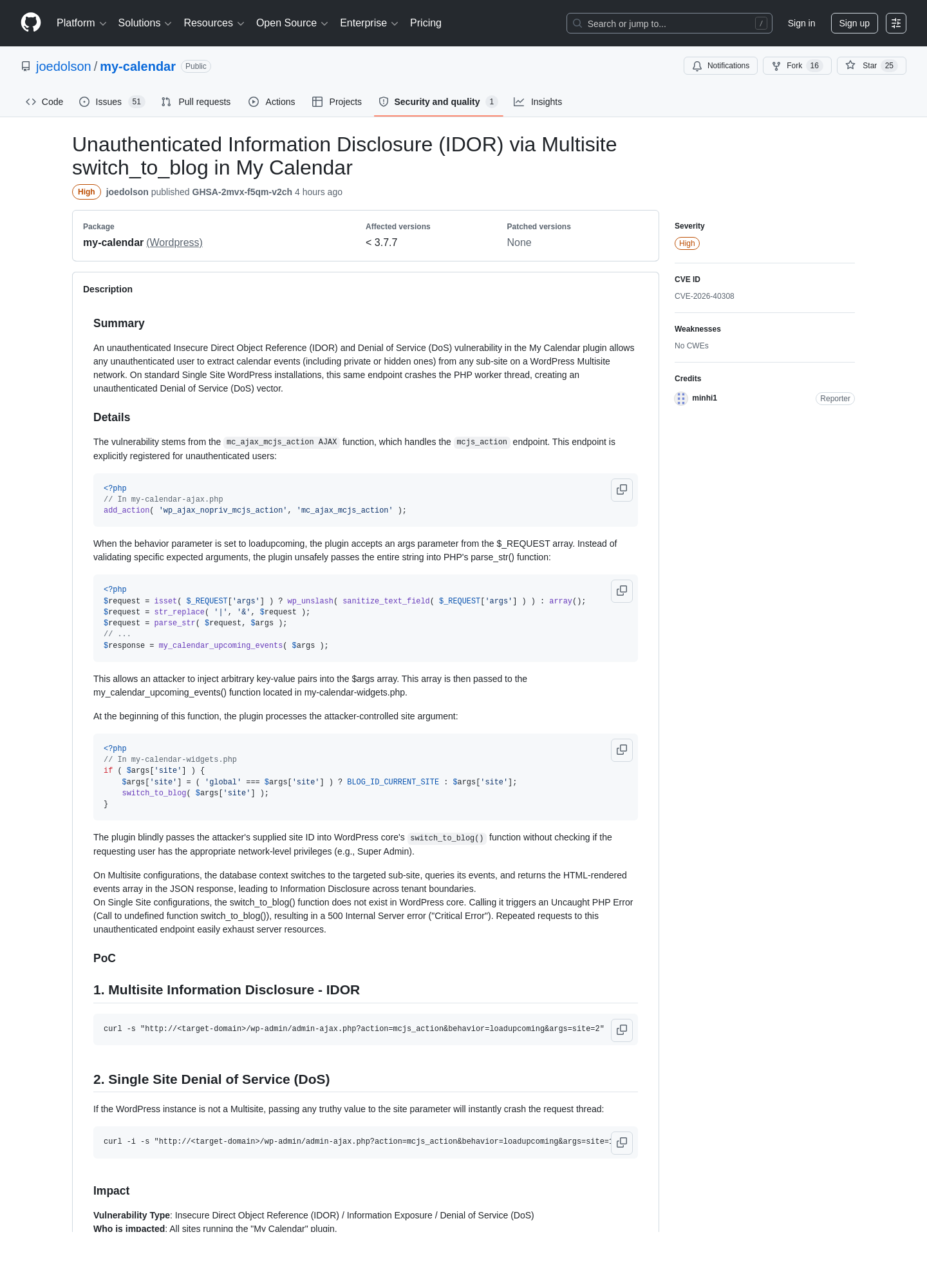Open the GitHub homepage logo

[31, 23]
